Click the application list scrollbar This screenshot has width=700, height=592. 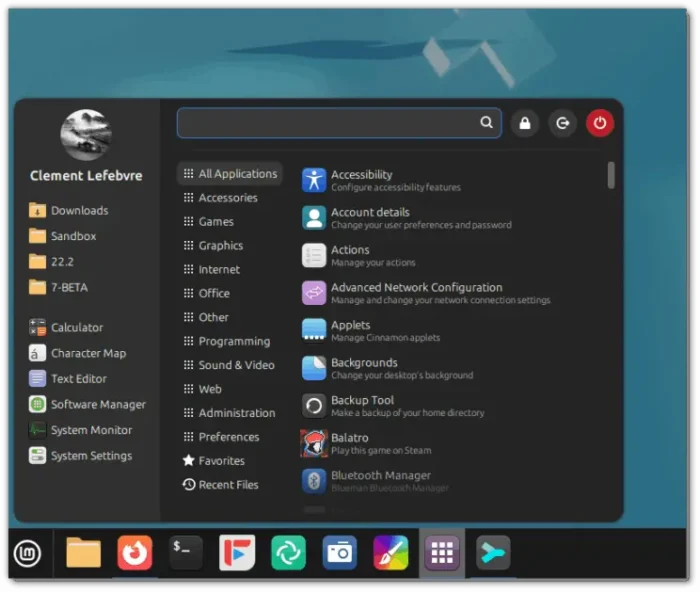coord(611,176)
